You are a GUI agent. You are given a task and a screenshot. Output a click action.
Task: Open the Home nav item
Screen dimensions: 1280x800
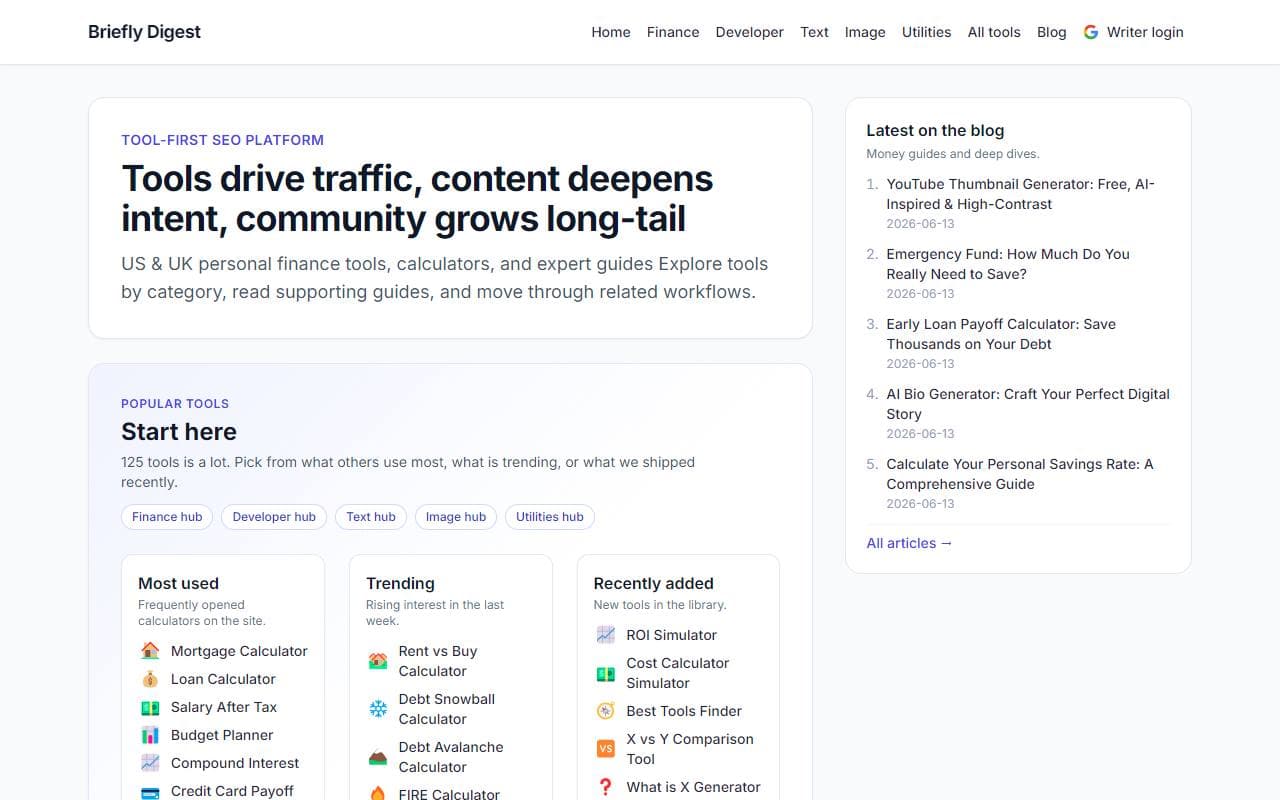pos(611,32)
